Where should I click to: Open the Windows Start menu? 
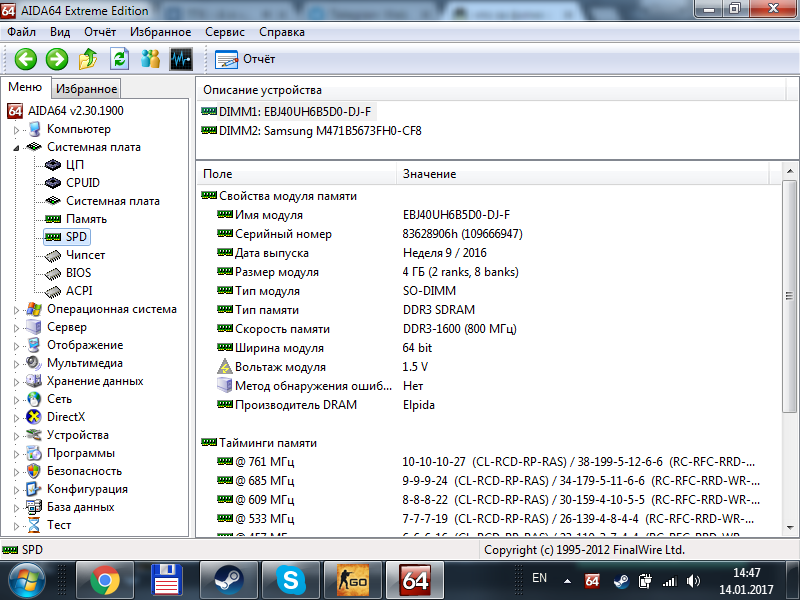26,581
